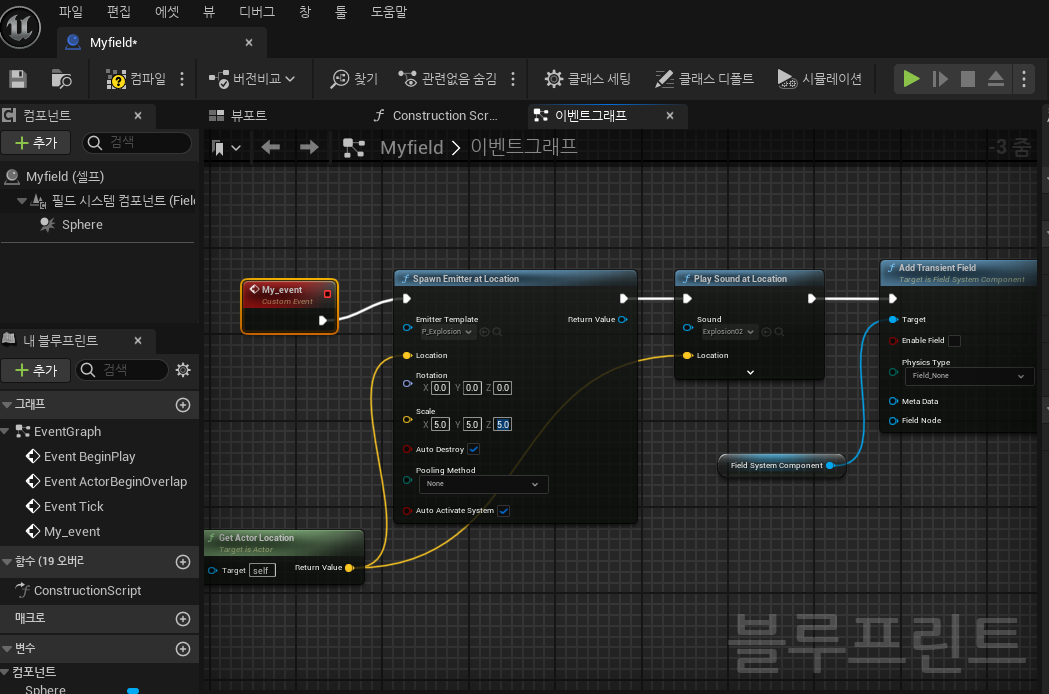The height and width of the screenshot is (694, 1049).
Task: Click the 찾기 find button
Action: pyautogui.click(x=354, y=79)
